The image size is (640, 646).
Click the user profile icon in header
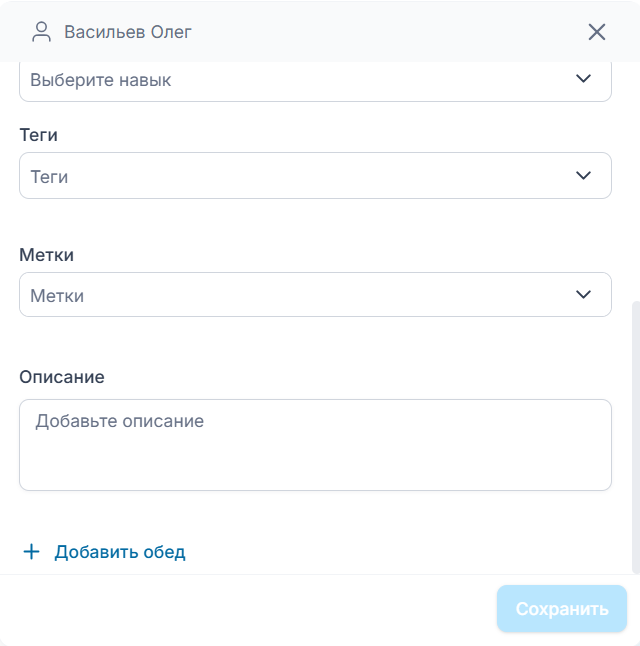coord(41,32)
